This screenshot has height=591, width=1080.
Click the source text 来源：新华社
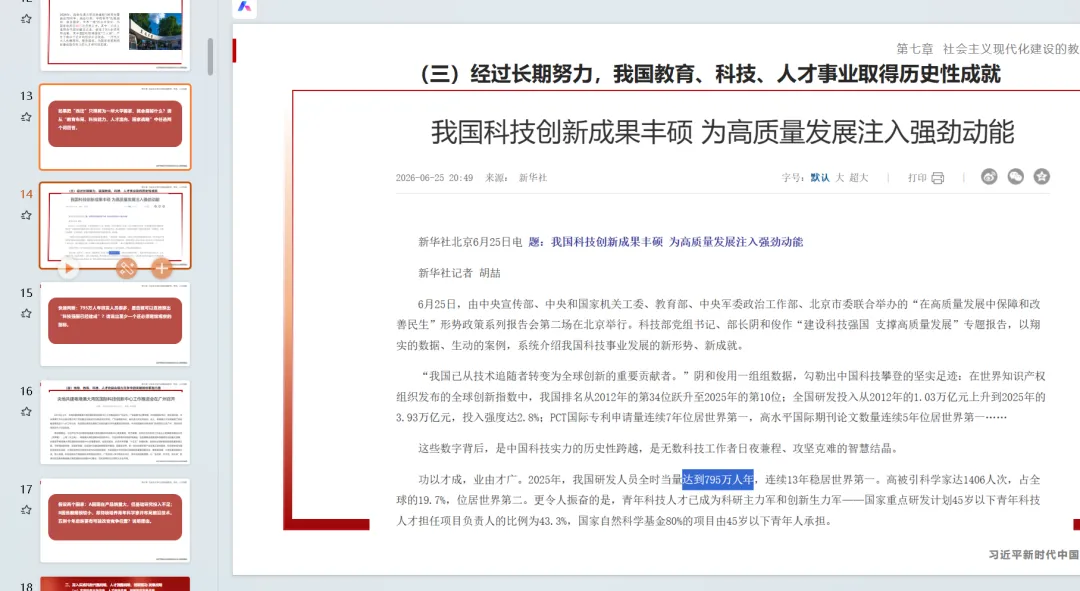pos(516,178)
